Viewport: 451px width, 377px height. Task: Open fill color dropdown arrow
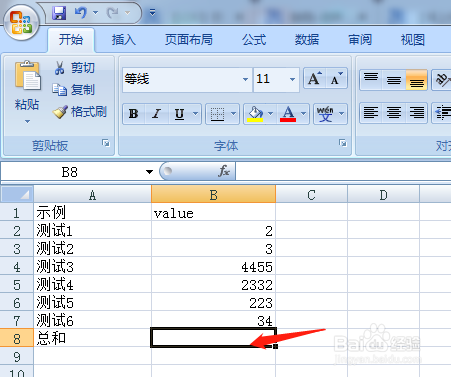click(x=271, y=114)
